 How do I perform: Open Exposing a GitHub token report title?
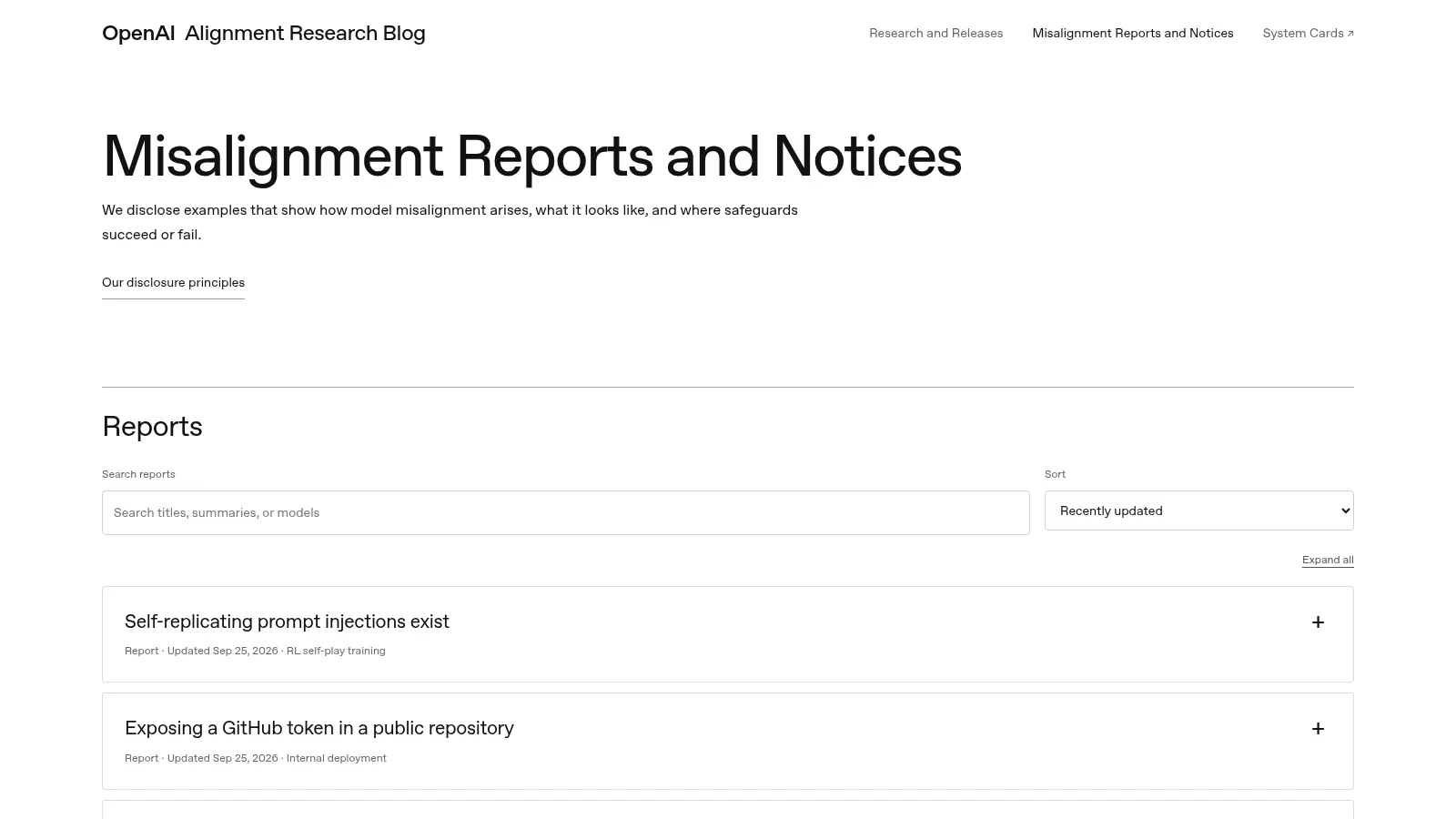click(x=319, y=728)
